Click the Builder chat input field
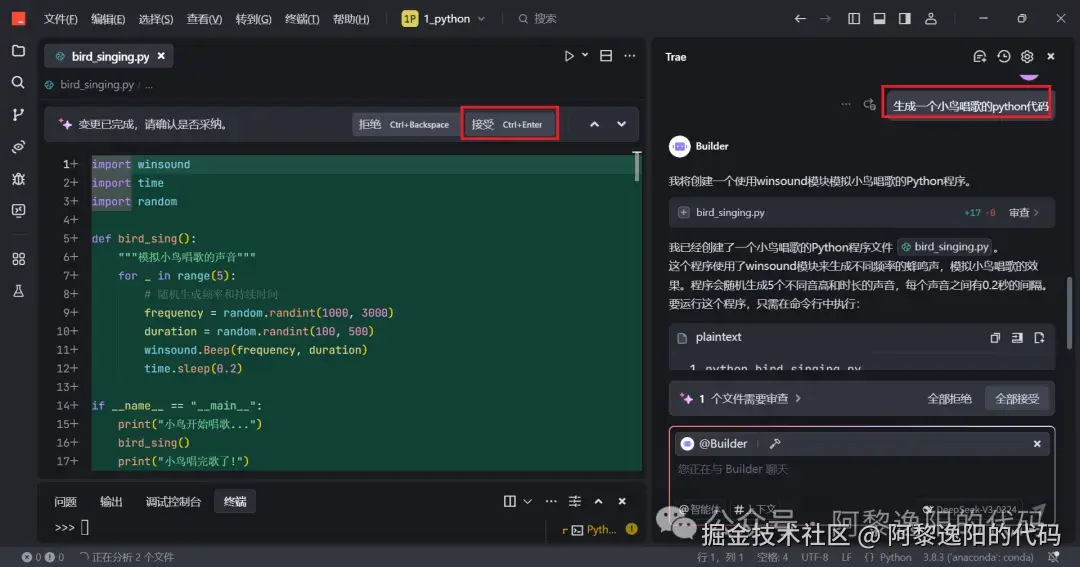The height and width of the screenshot is (567, 1080). tap(861, 470)
